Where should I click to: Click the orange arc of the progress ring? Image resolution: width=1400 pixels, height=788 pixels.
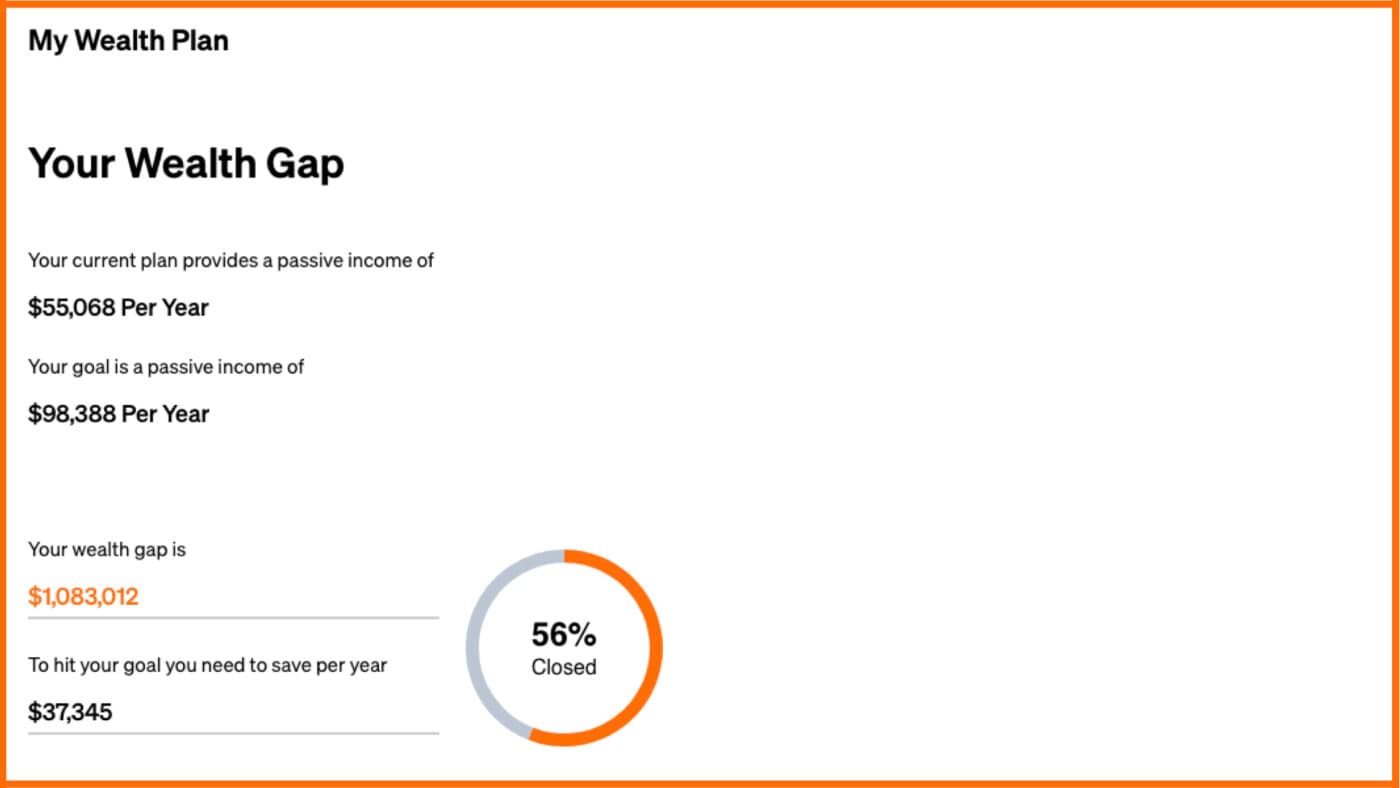(x=656, y=648)
